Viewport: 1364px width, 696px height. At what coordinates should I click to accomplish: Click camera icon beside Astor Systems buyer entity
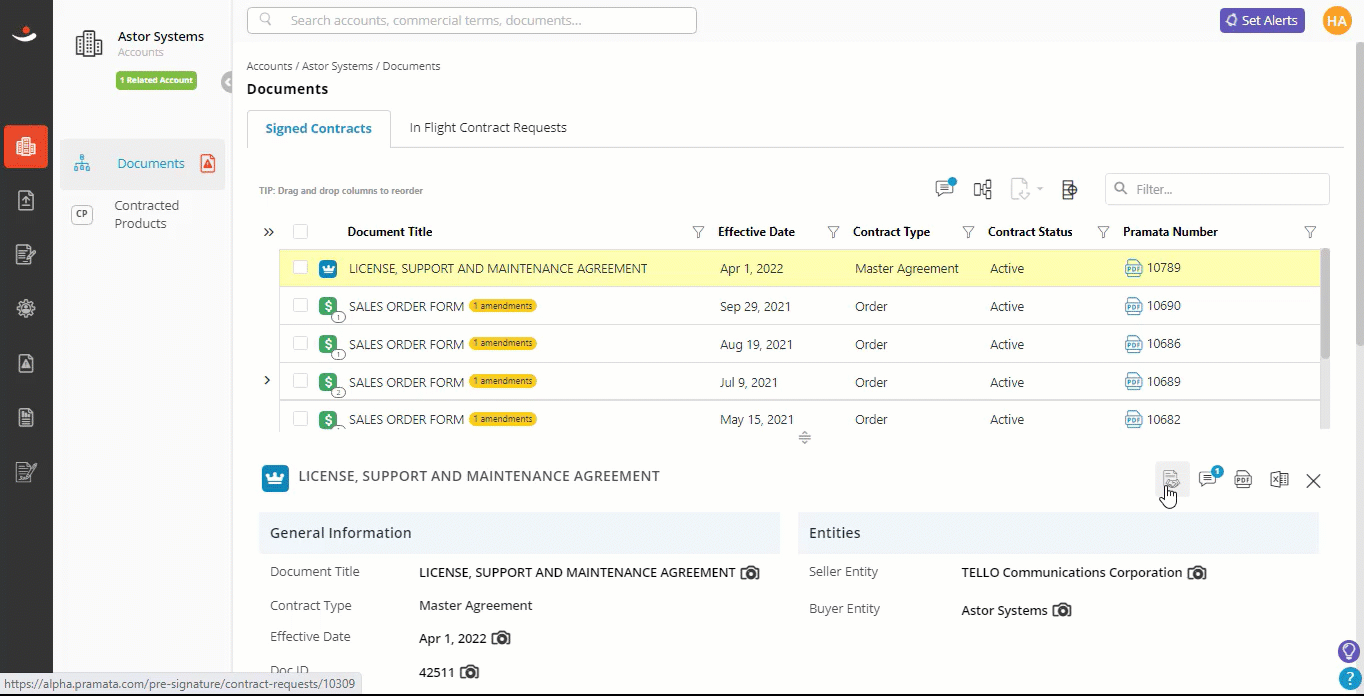click(x=1062, y=610)
